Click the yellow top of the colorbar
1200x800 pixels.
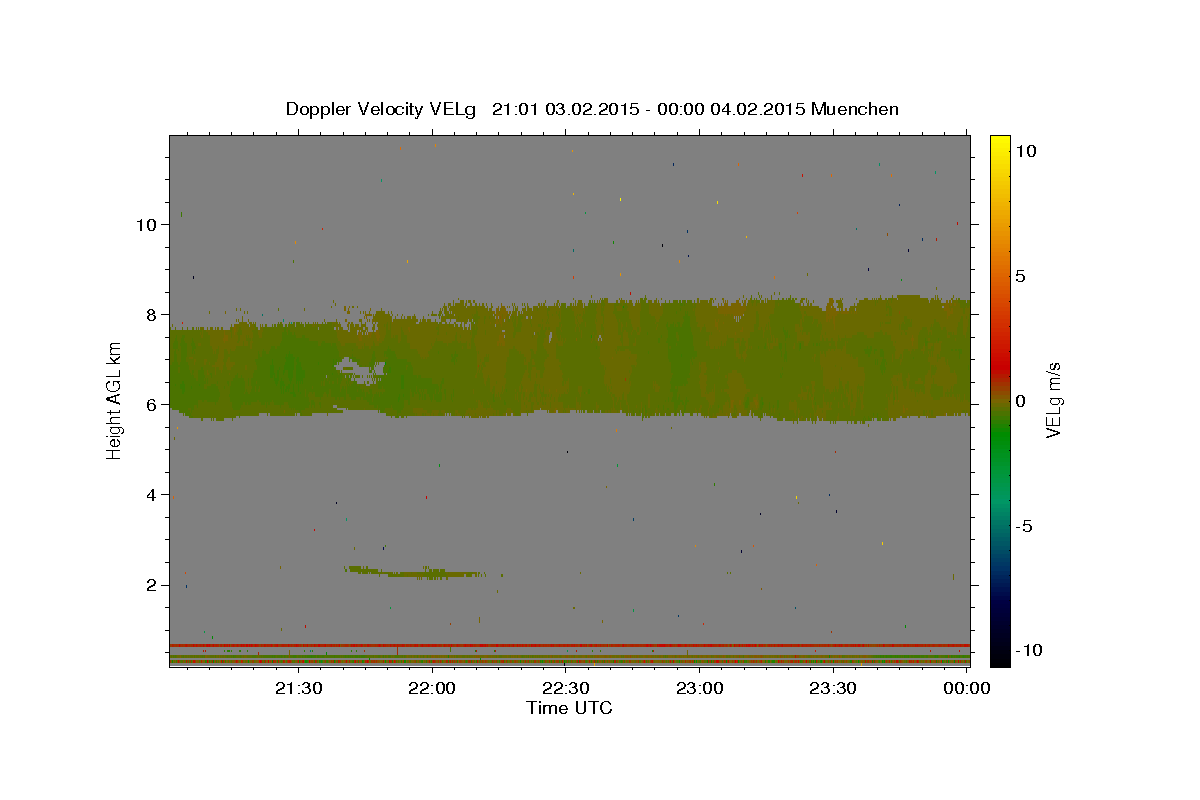[x=999, y=145]
